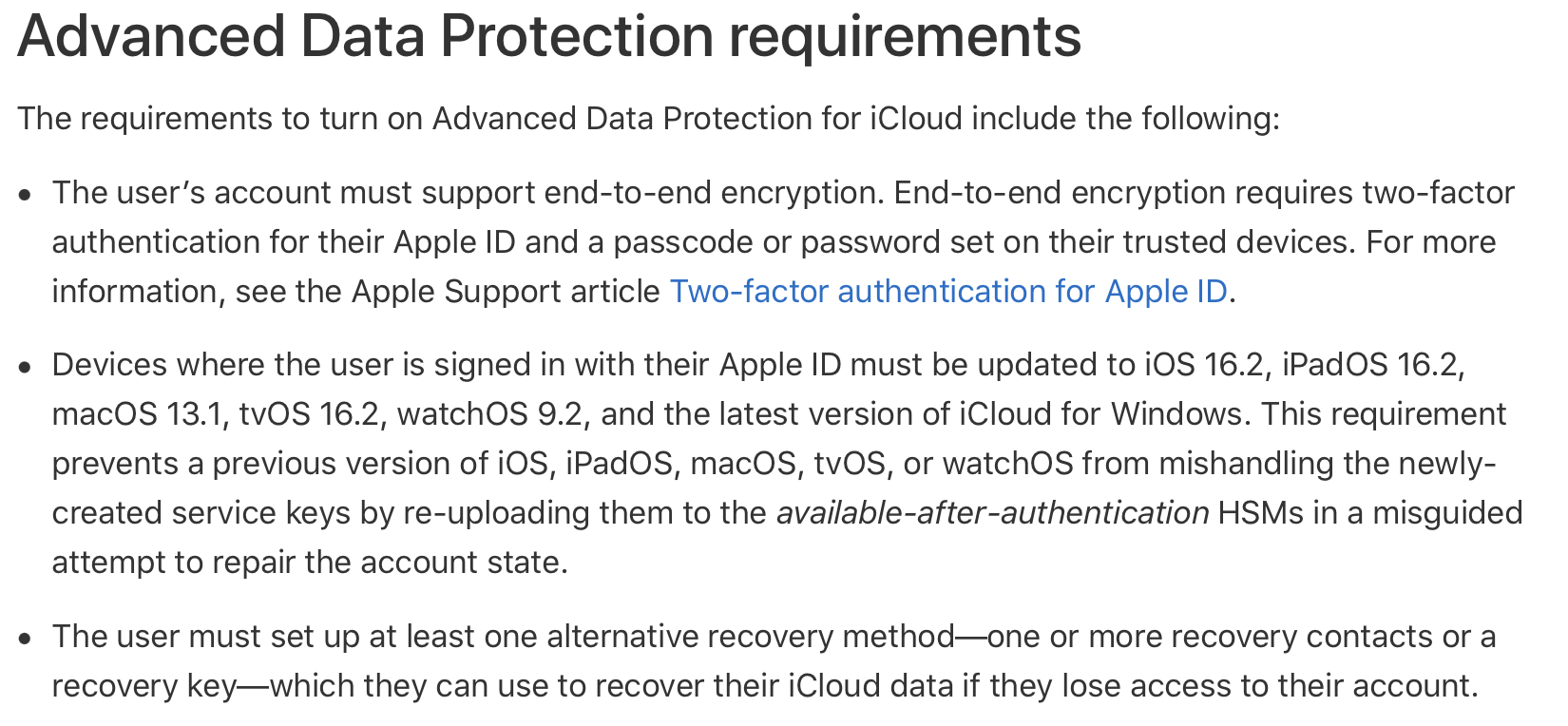Click the 'Apple Support article' text
This screenshot has width=1568, height=726.
point(506,292)
